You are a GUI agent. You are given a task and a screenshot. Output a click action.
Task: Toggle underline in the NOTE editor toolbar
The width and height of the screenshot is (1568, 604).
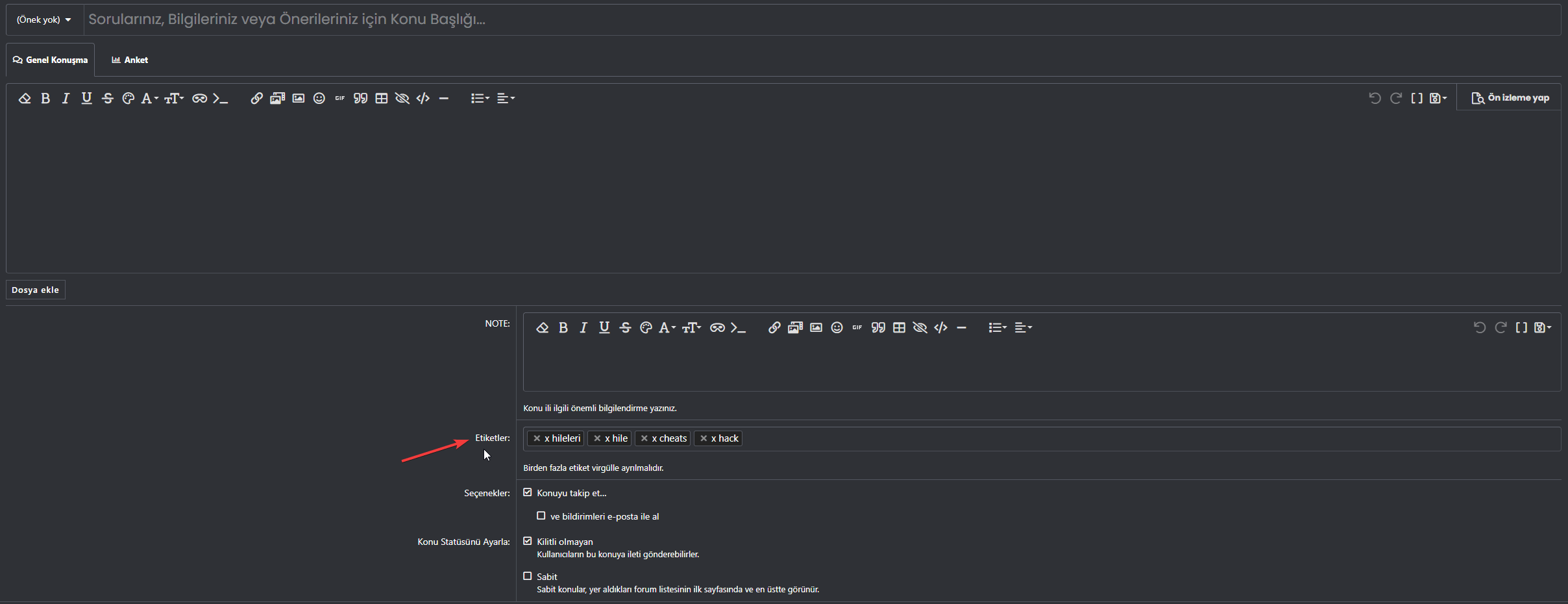coord(604,327)
